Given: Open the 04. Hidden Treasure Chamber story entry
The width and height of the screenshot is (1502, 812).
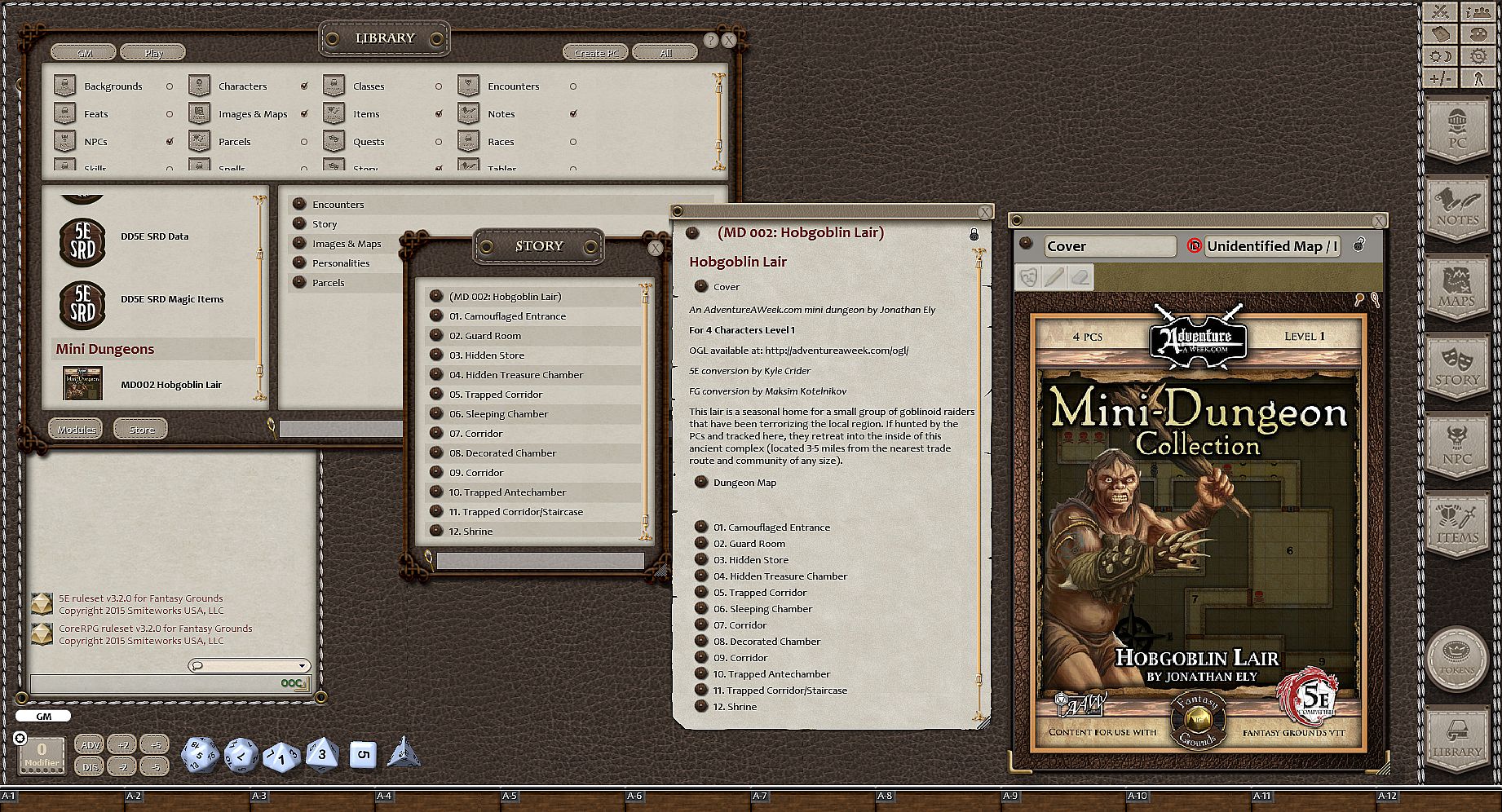Looking at the screenshot, I should [515, 375].
